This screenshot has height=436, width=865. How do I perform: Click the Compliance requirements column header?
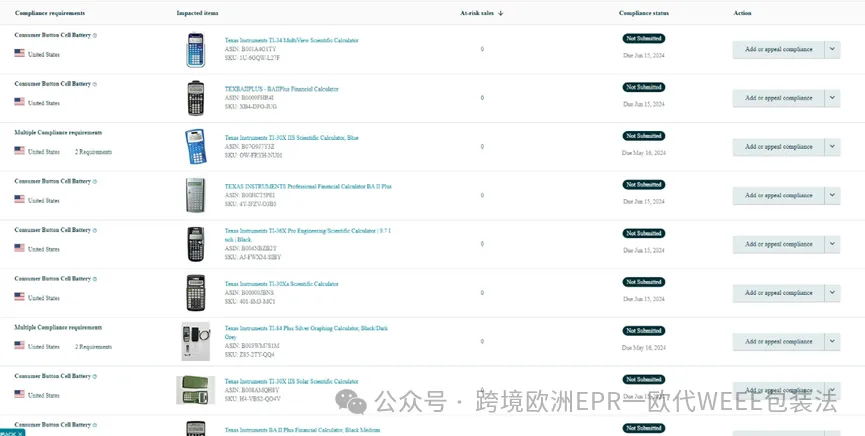[x=50, y=13]
